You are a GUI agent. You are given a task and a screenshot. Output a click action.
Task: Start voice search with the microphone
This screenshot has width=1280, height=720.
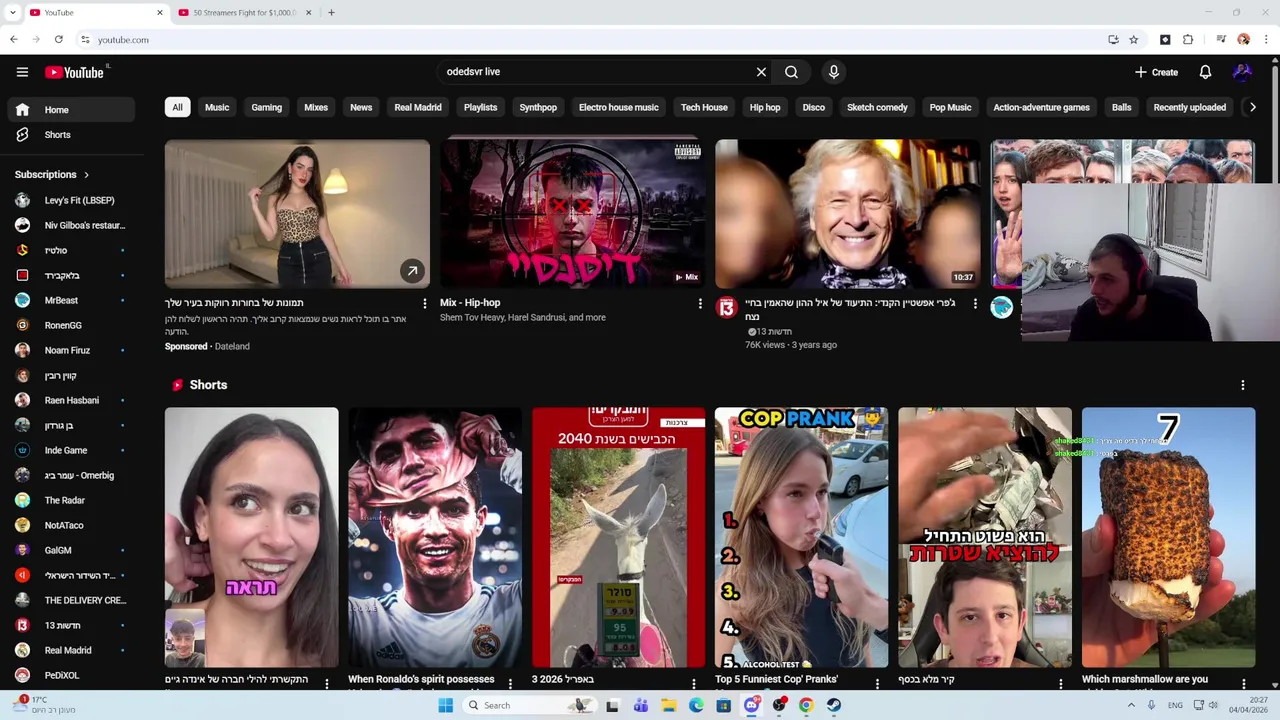(833, 72)
